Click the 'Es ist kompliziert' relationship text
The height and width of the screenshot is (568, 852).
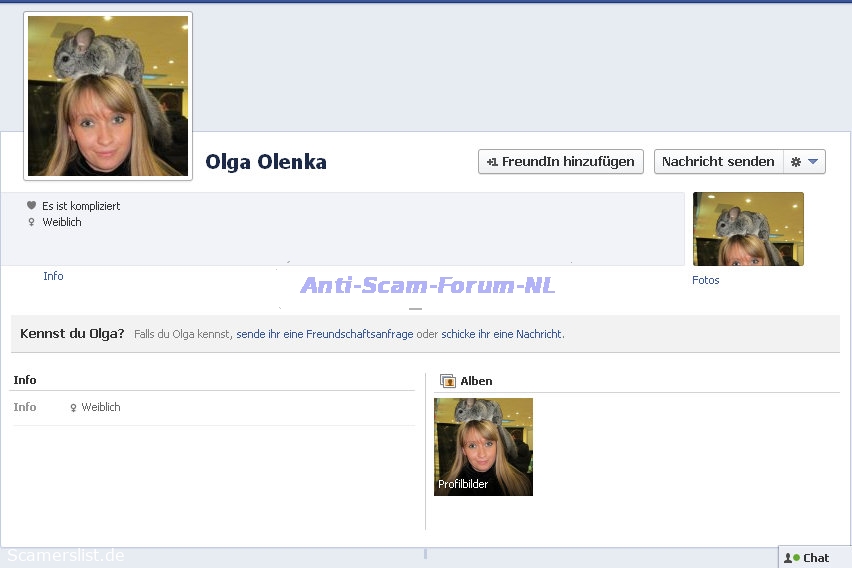point(81,206)
